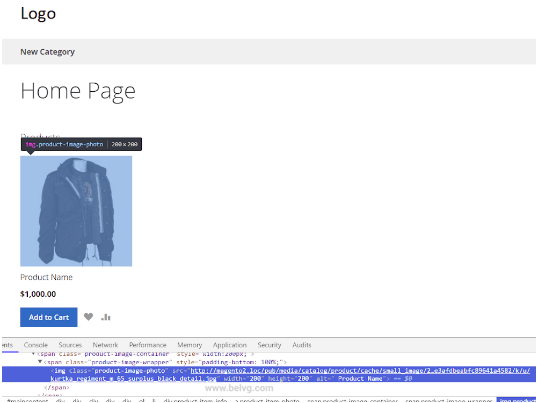Open the Product Name link

coord(46,277)
